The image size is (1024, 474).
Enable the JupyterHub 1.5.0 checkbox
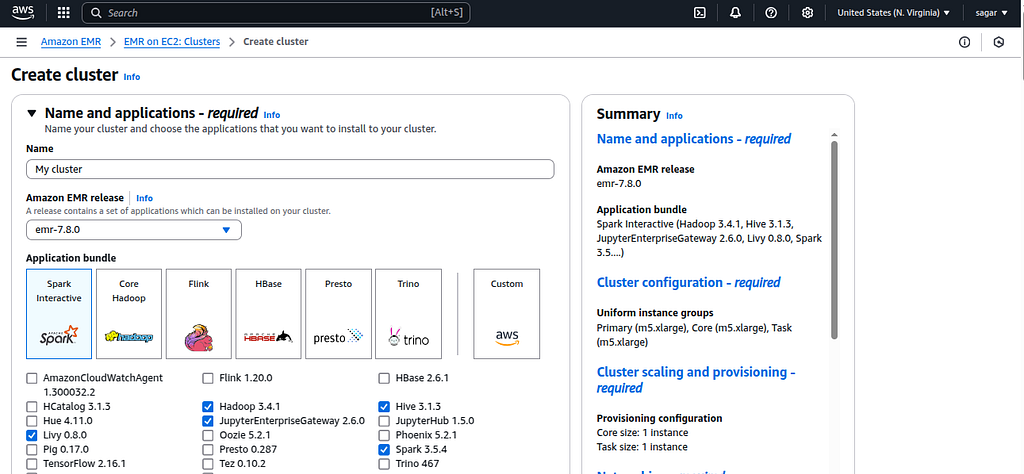pyautogui.click(x=384, y=420)
